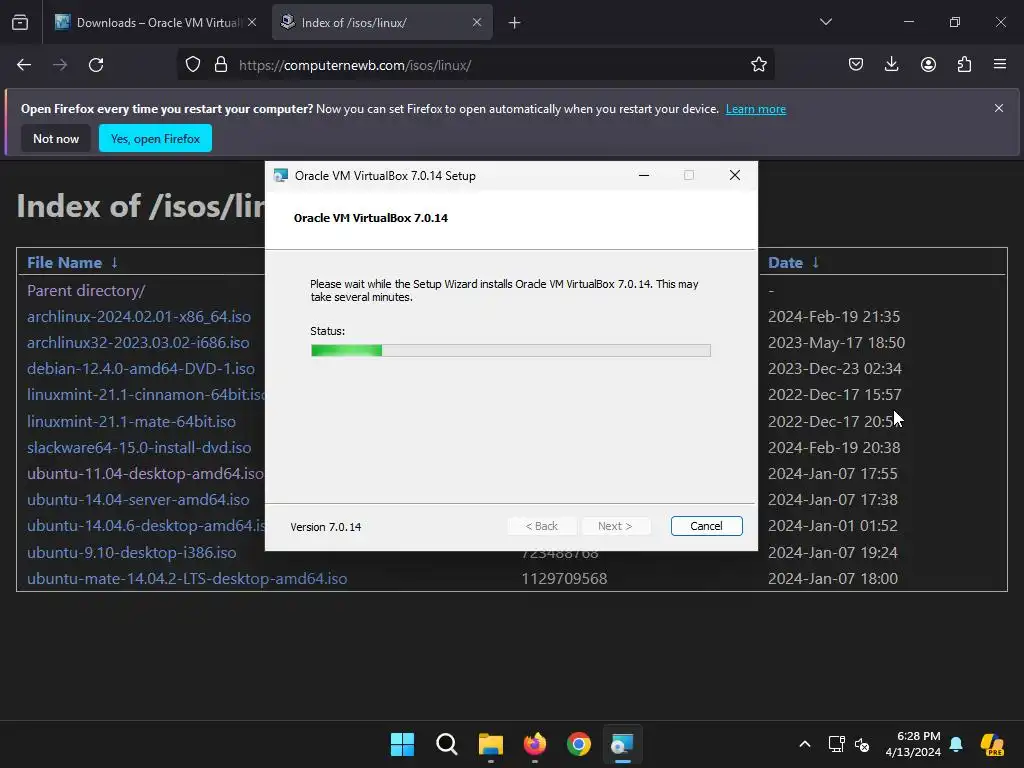Close the VirtualBox Setup dialog

point(735,175)
